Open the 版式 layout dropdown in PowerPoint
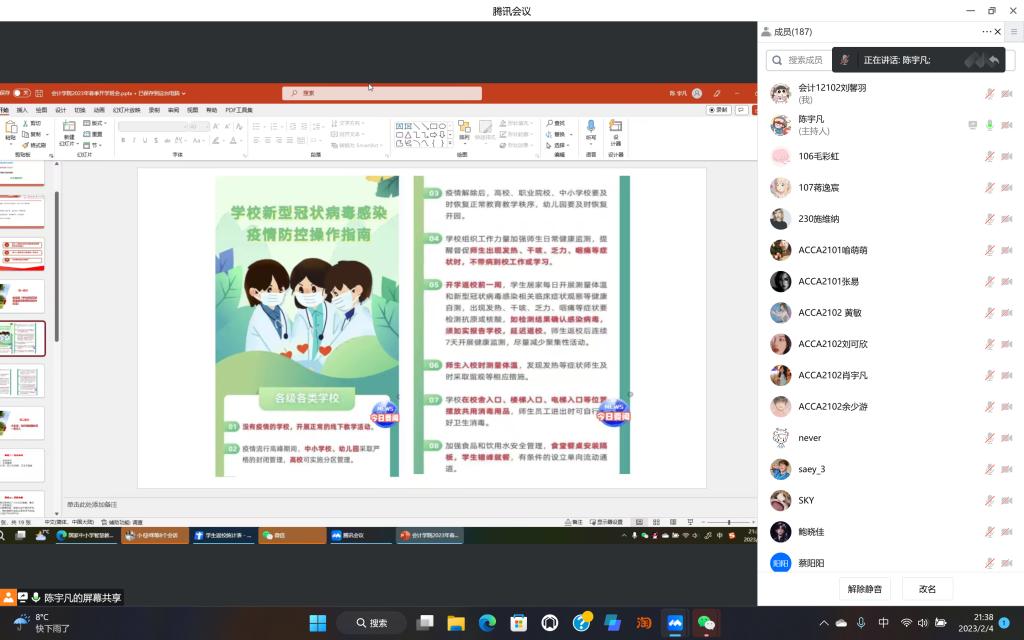The width and height of the screenshot is (1024, 640). pos(95,123)
